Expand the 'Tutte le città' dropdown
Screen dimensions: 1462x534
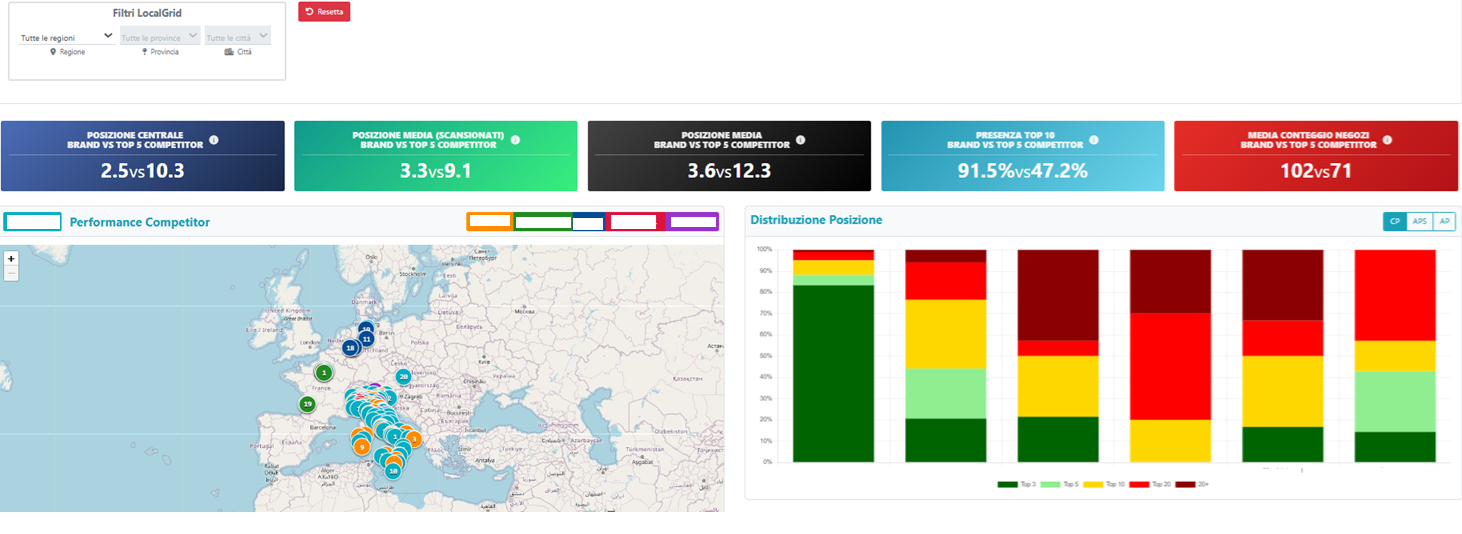coord(238,36)
